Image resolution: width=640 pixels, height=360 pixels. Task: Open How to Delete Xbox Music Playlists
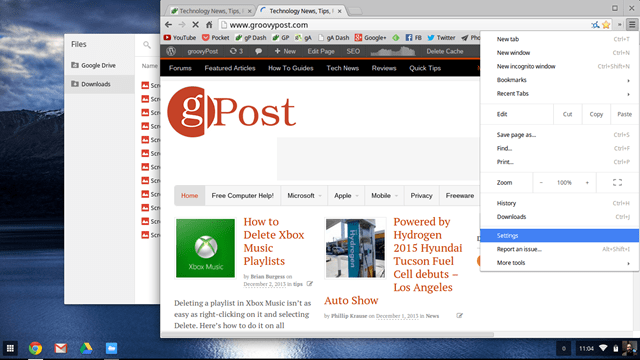274,241
